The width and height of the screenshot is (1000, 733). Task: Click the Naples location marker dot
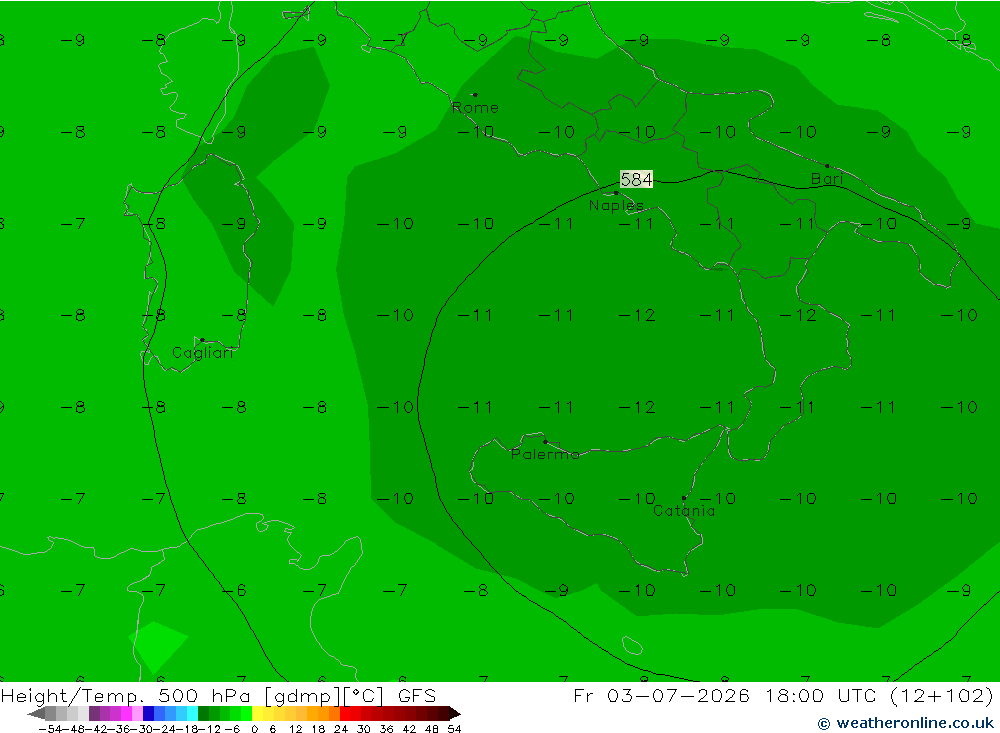coord(616,193)
